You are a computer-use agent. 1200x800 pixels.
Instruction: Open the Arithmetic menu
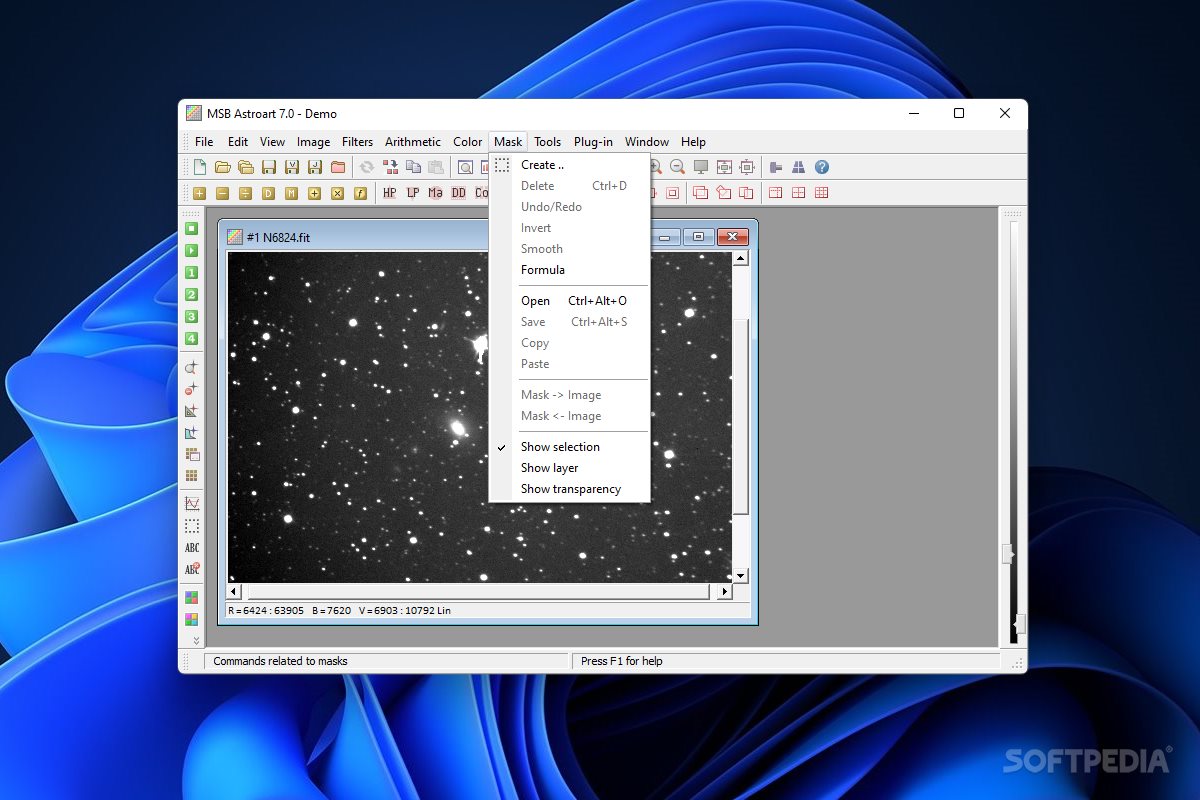(x=413, y=142)
